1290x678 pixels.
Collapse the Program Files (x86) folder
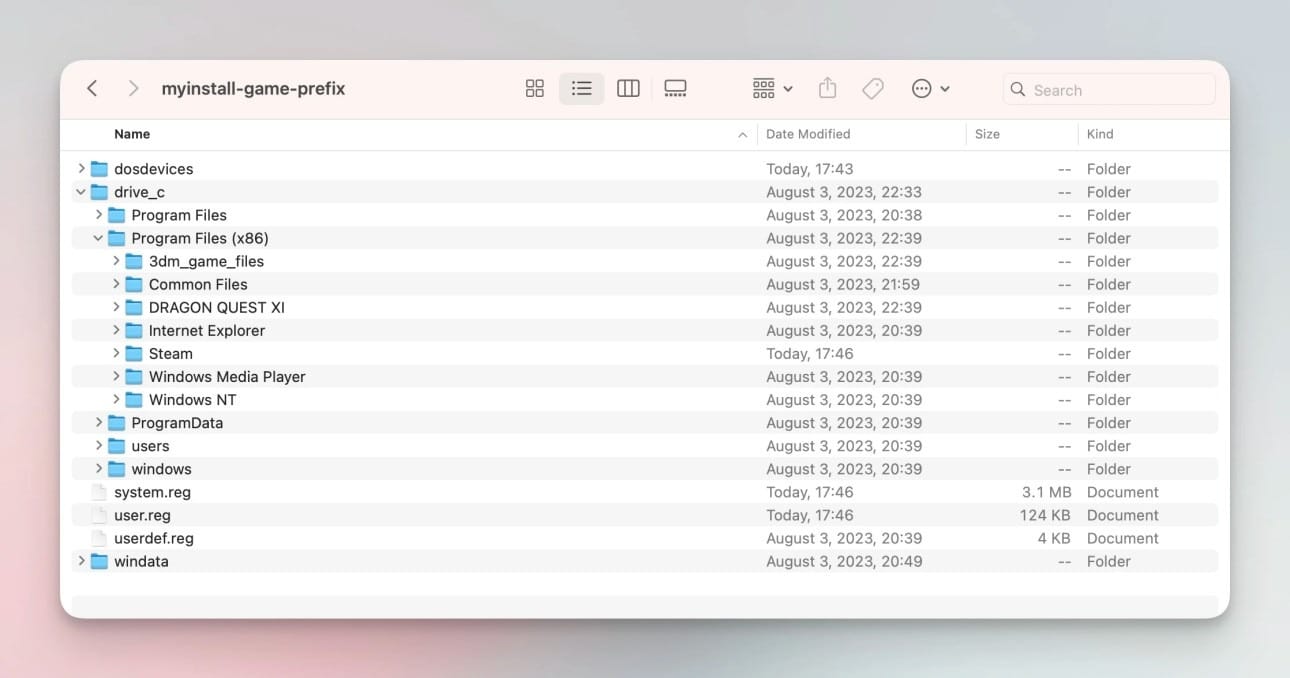pos(98,238)
